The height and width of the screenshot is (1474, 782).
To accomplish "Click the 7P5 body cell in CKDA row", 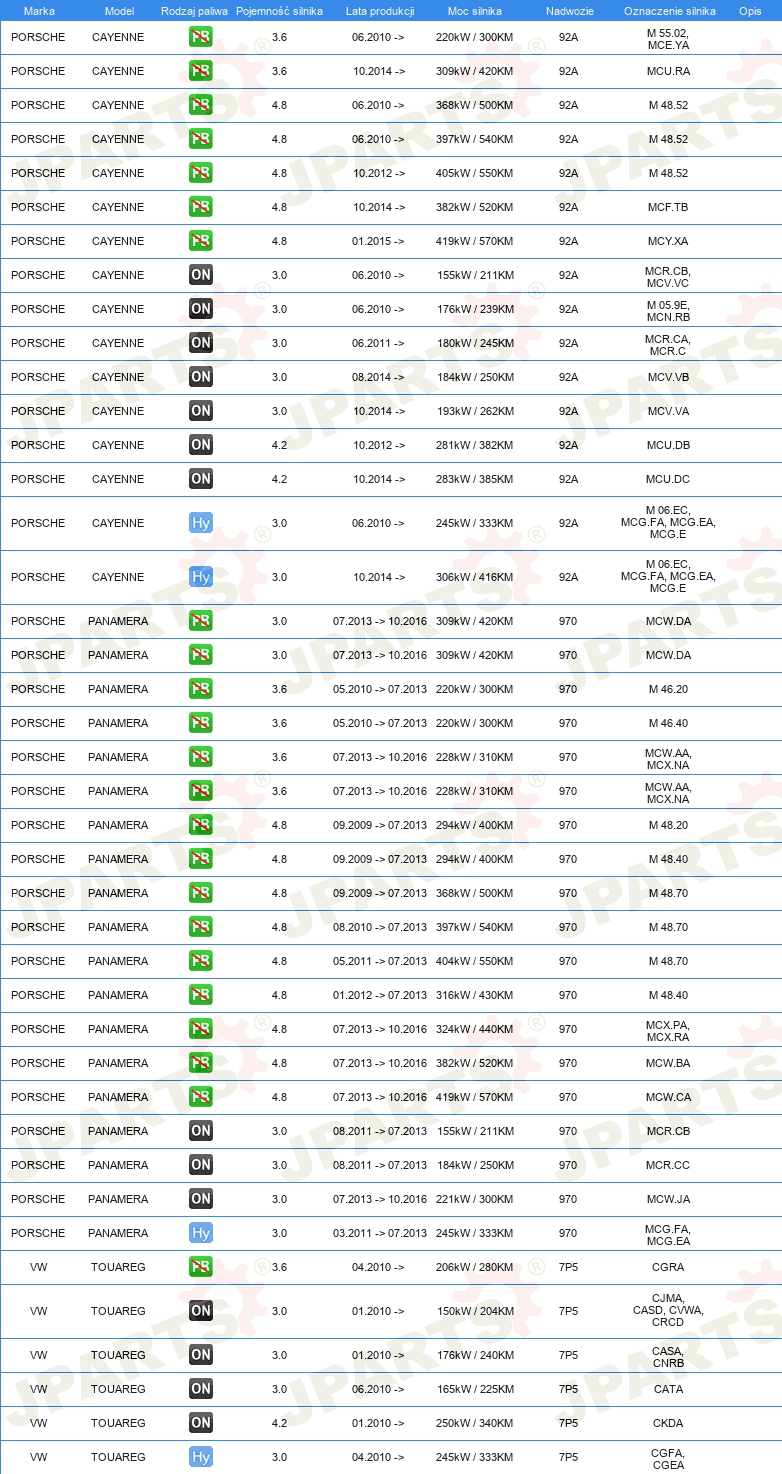I will click(568, 1423).
